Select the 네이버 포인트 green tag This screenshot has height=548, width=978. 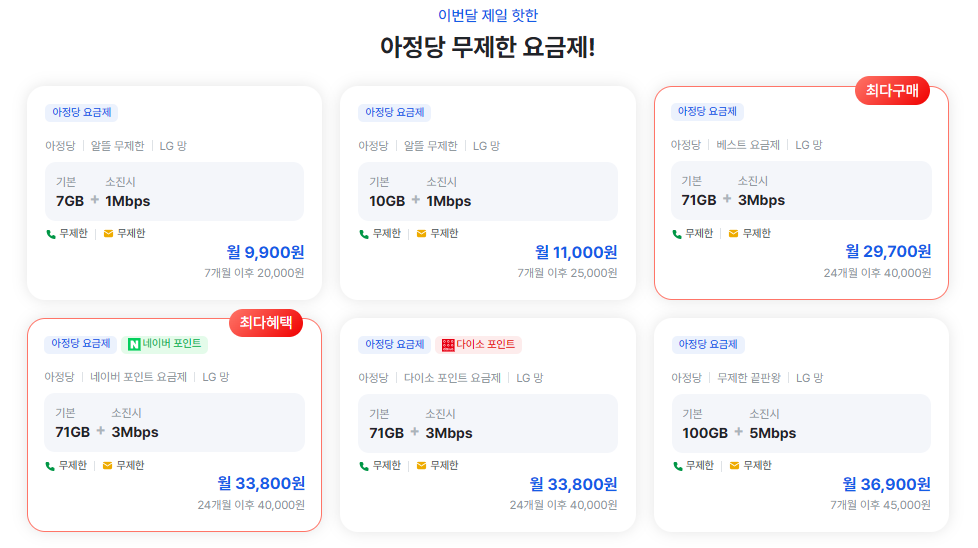(165, 344)
